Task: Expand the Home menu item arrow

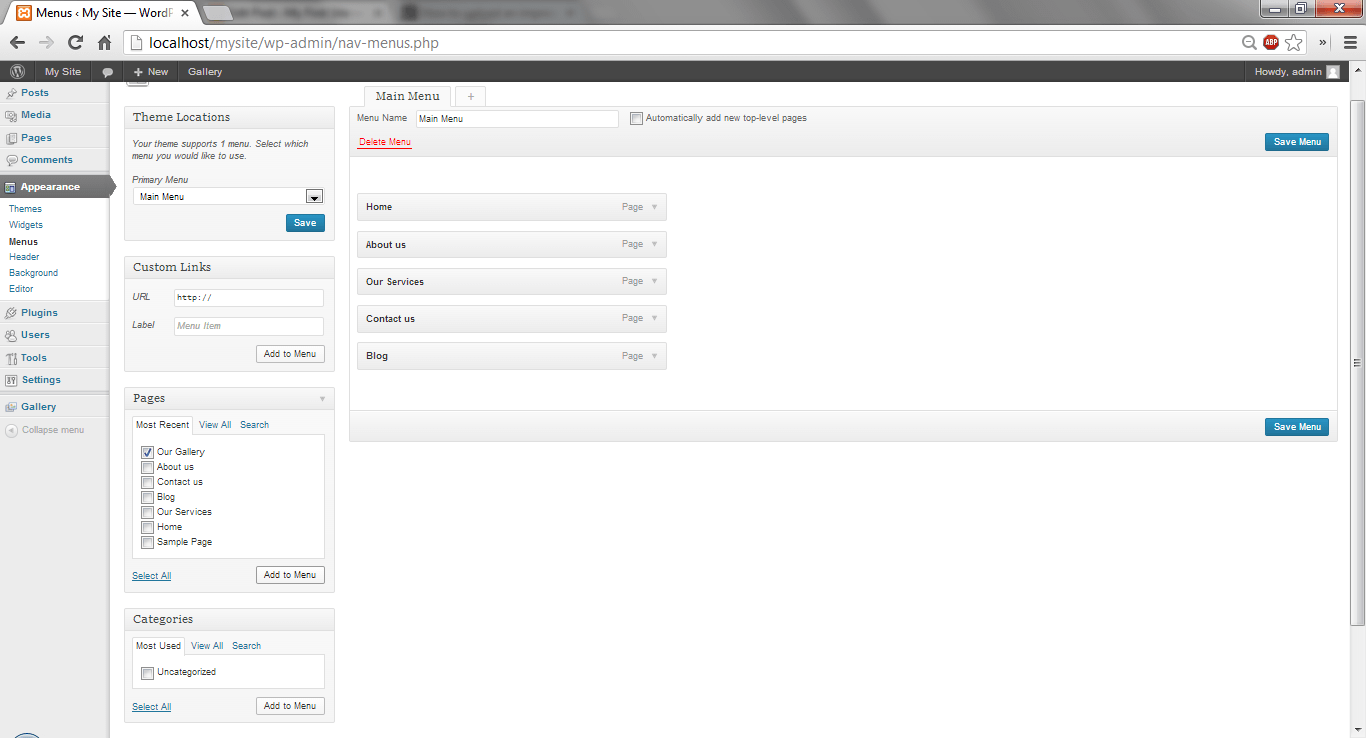Action: 654,207
